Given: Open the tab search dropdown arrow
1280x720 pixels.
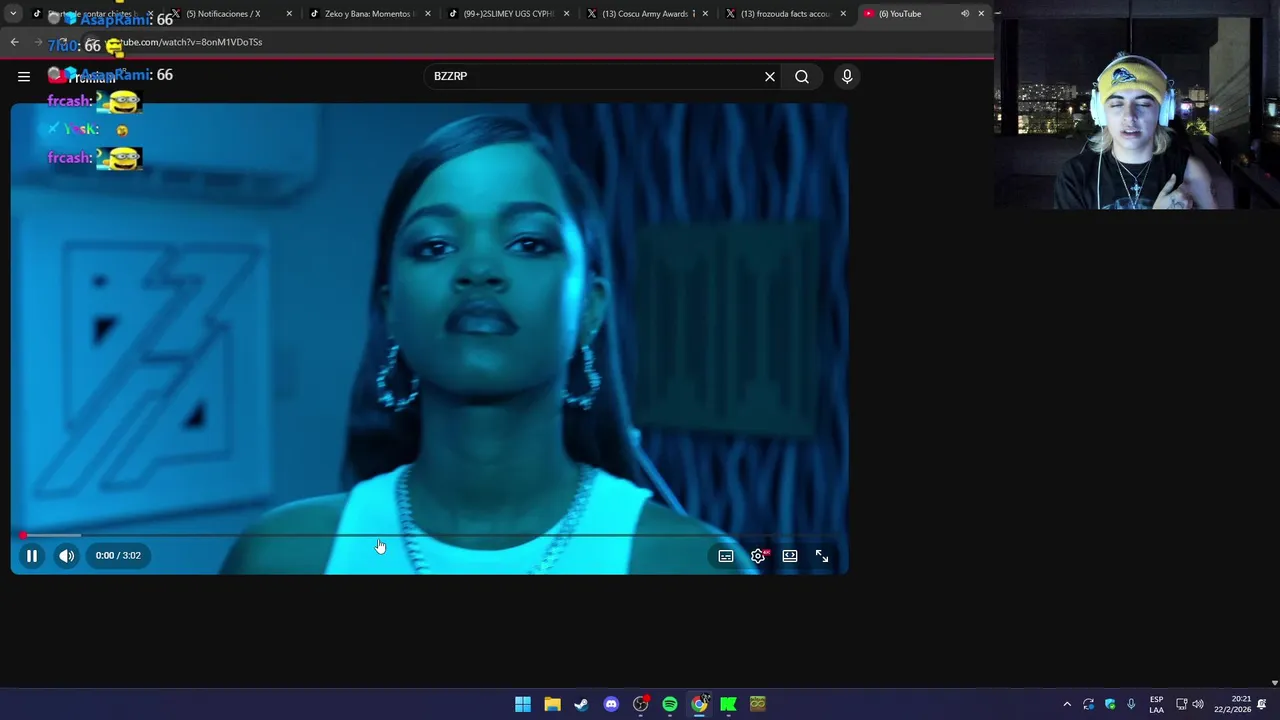Looking at the screenshot, I should 13,14.
